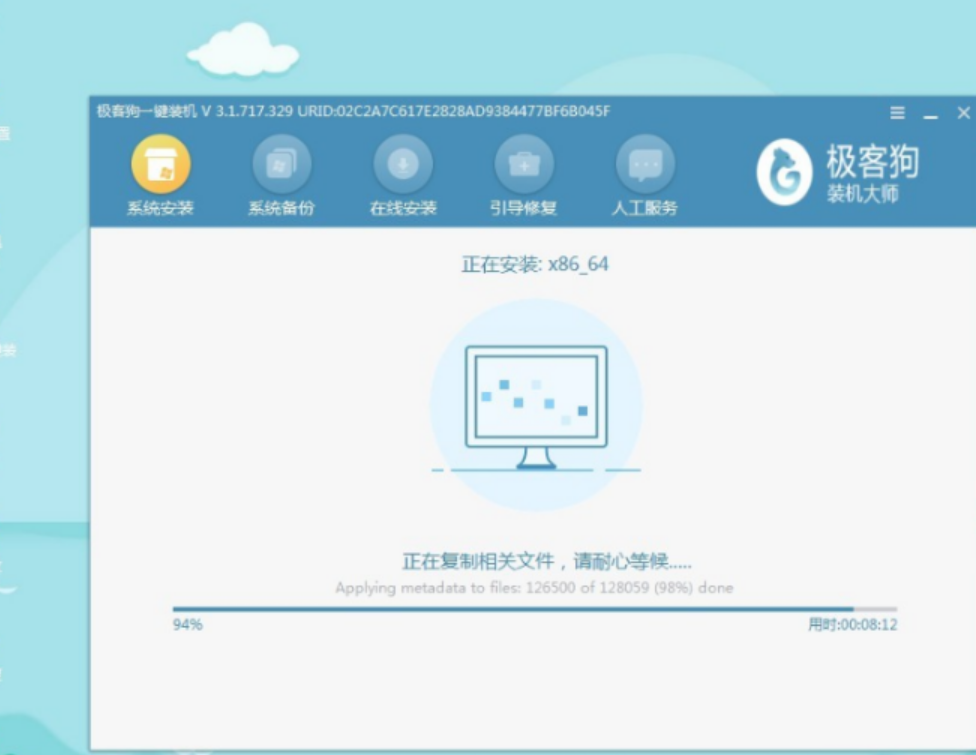
Task: Click the 极客狗 round logo
Action: (x=784, y=172)
